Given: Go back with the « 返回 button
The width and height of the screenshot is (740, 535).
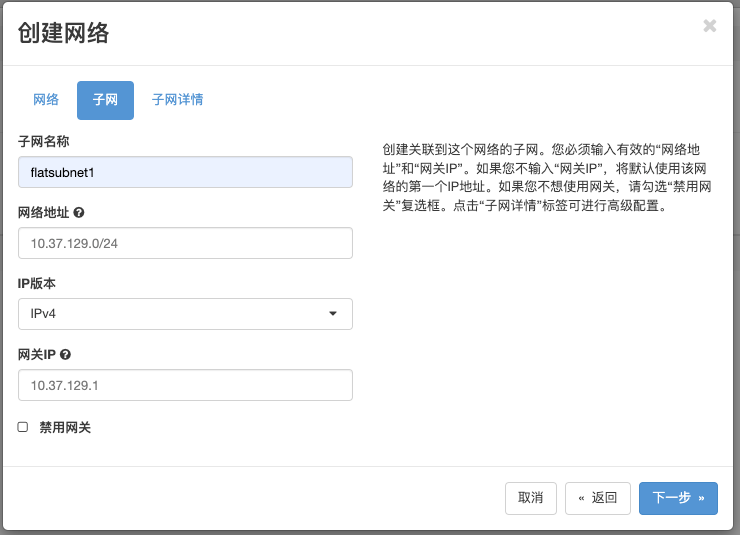Looking at the screenshot, I should click(597, 497).
